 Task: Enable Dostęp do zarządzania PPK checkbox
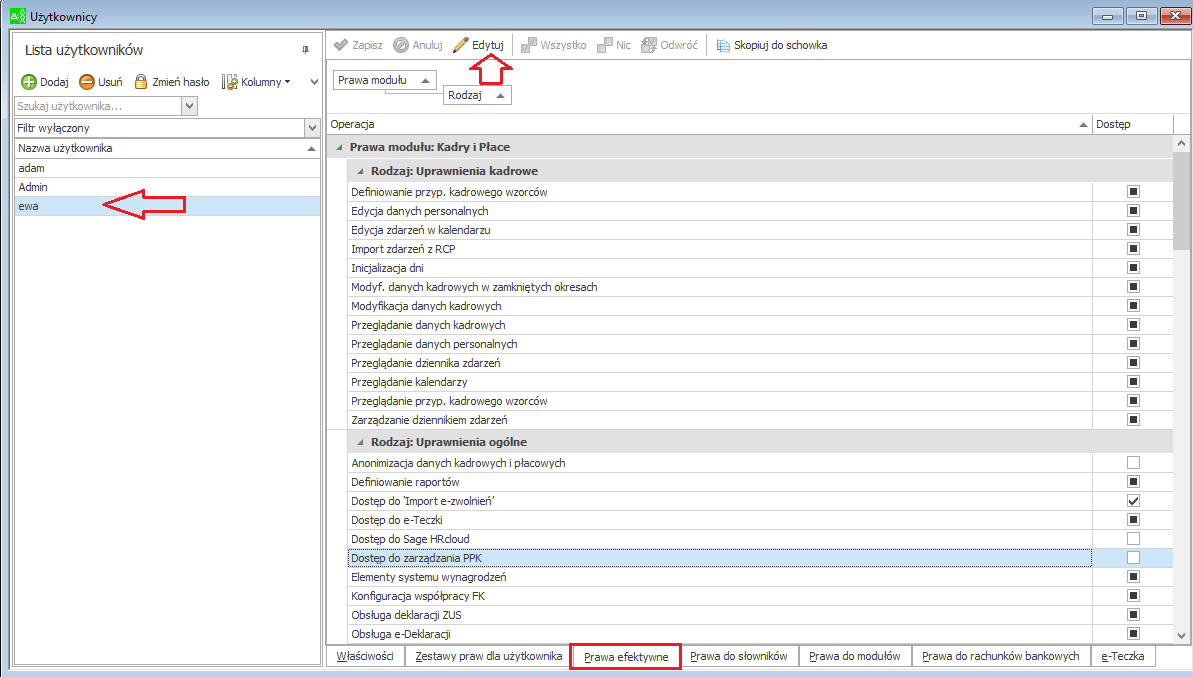pyautogui.click(x=1133, y=558)
